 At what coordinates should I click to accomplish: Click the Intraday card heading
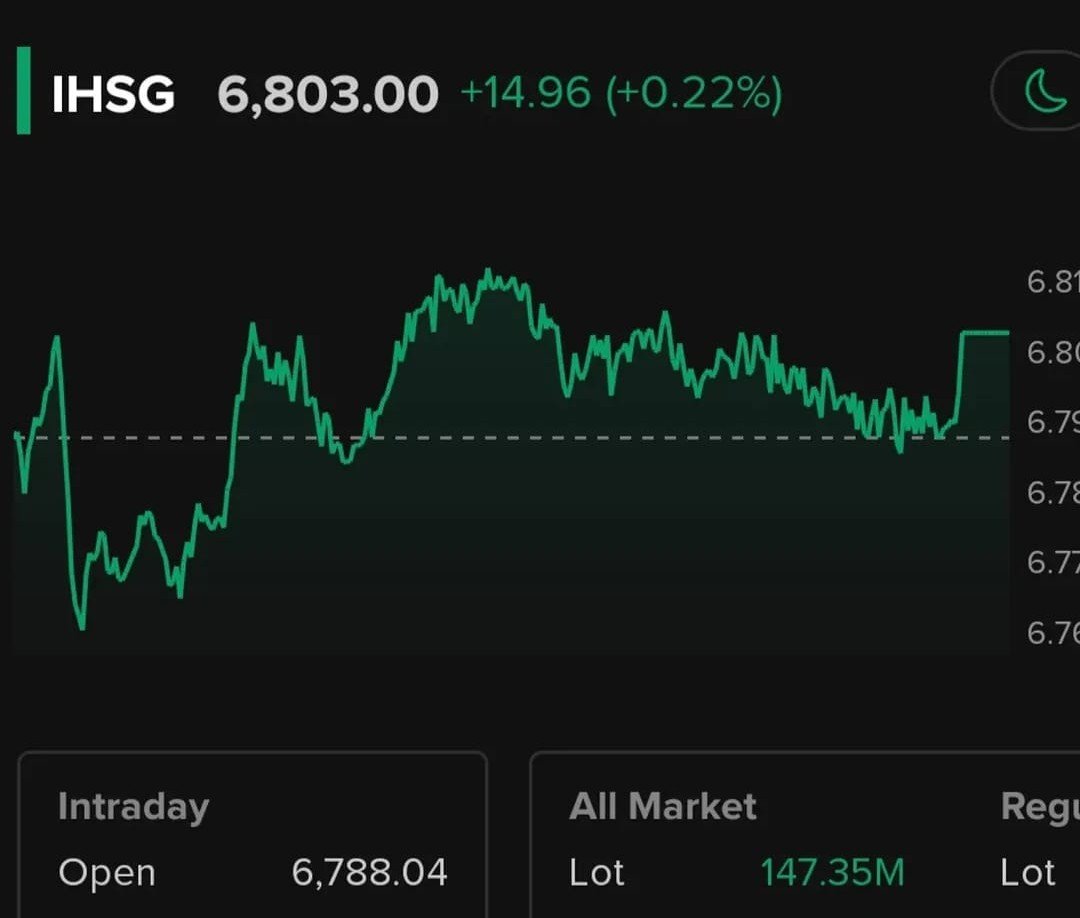[x=133, y=806]
